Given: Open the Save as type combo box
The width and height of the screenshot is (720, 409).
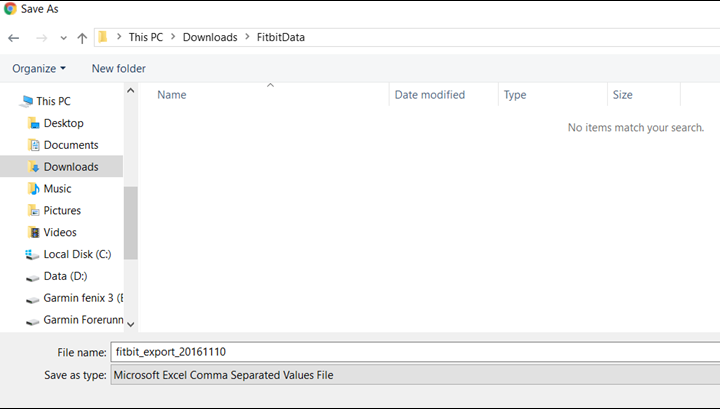Looking at the screenshot, I should pyautogui.click(x=414, y=375).
